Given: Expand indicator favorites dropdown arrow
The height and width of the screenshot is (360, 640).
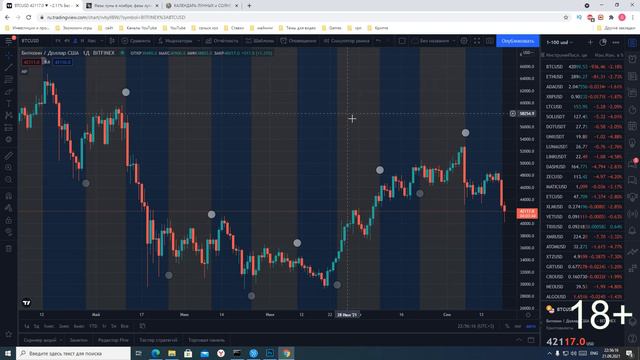Looking at the screenshot, I should click(x=198, y=41).
